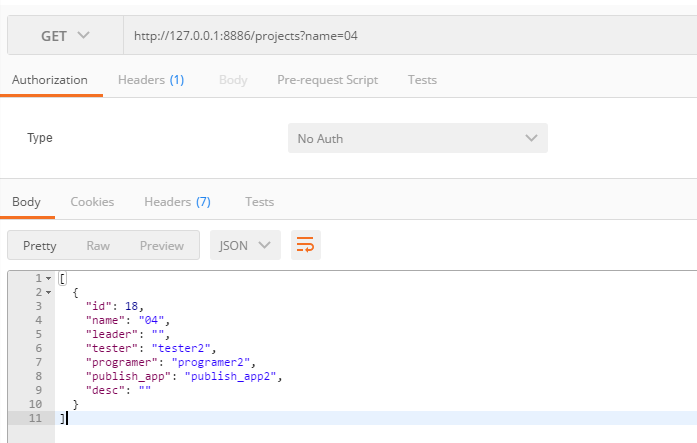
Task: Click line number 11 in gutter
Action: pyautogui.click(x=35, y=418)
